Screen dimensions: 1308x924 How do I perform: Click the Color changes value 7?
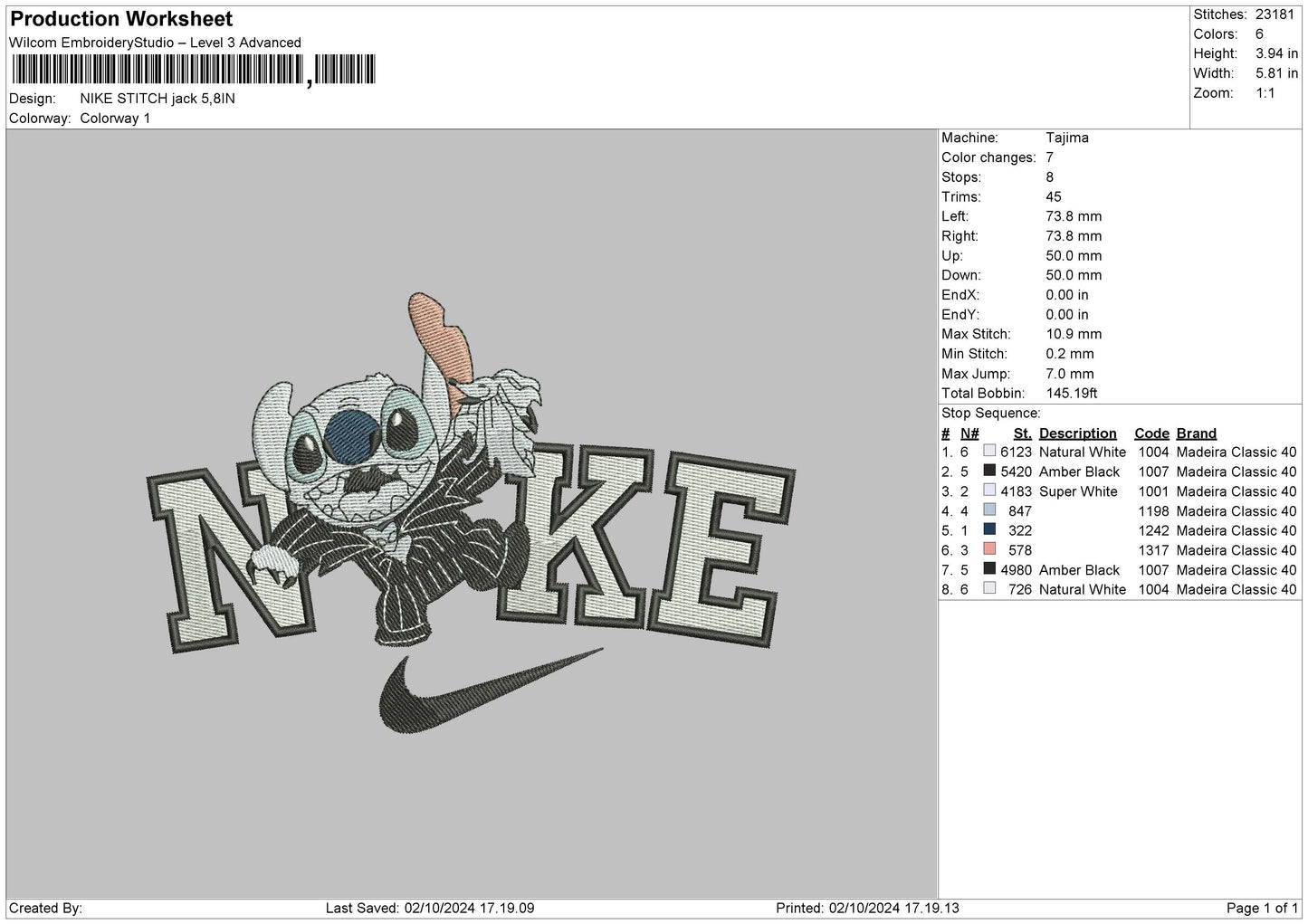point(1050,157)
